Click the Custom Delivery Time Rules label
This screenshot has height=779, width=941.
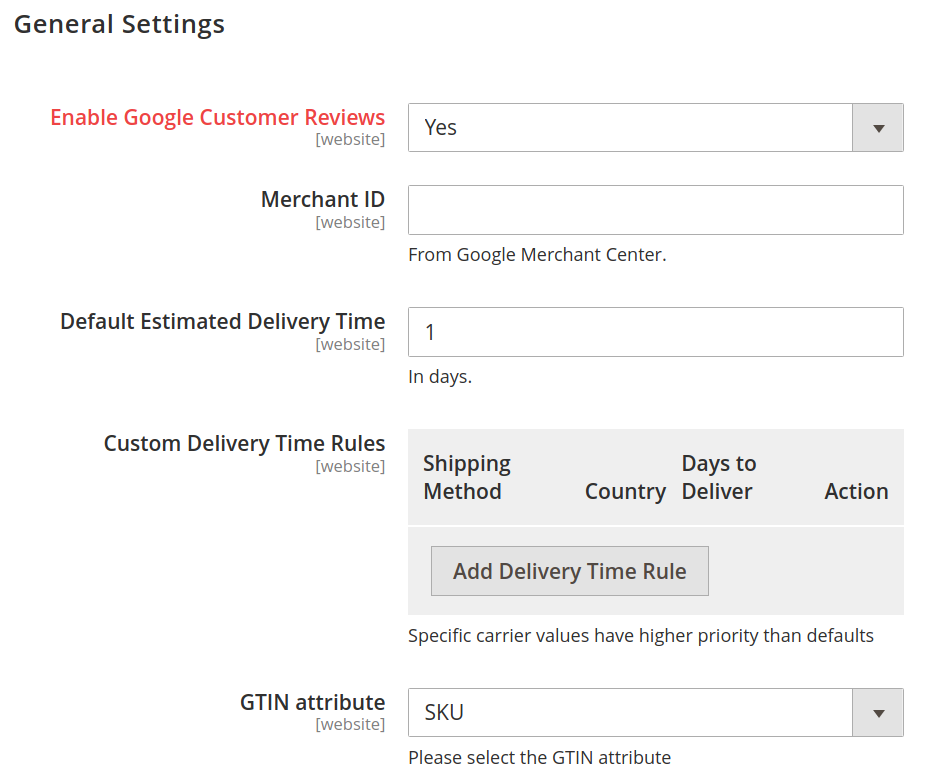pyautogui.click(x=244, y=444)
